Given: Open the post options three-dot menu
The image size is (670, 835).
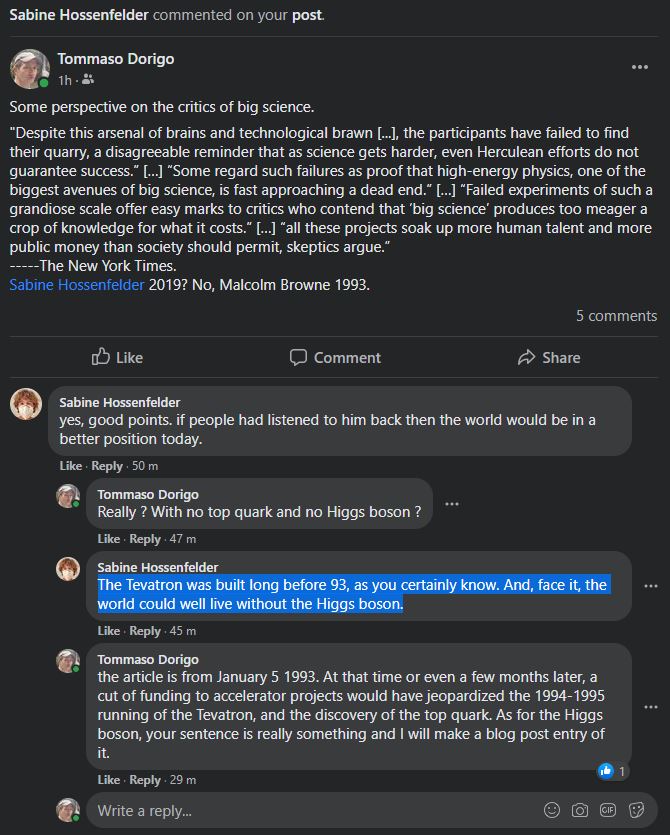Looking at the screenshot, I should [640, 67].
